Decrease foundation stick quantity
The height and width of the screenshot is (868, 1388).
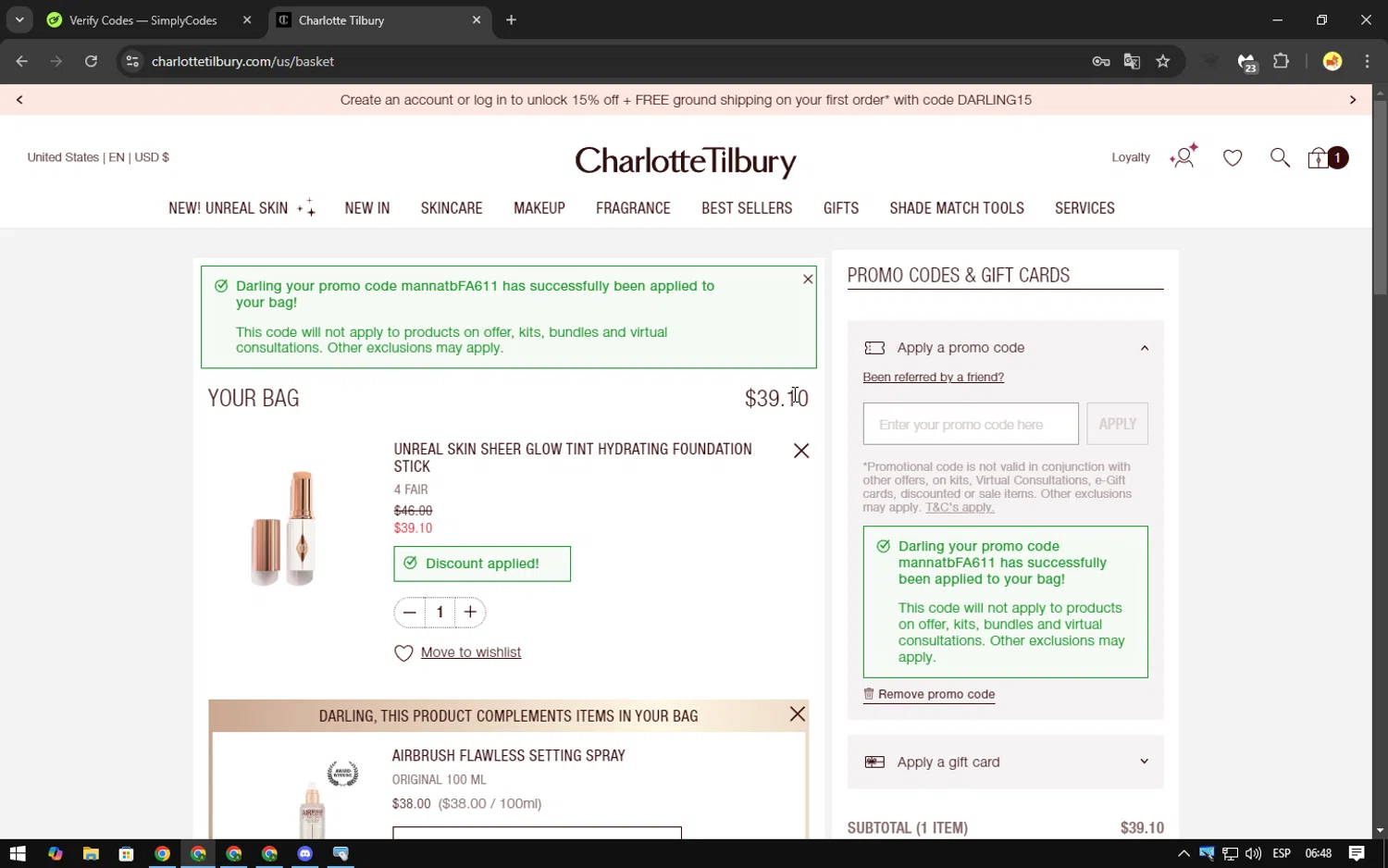point(409,612)
